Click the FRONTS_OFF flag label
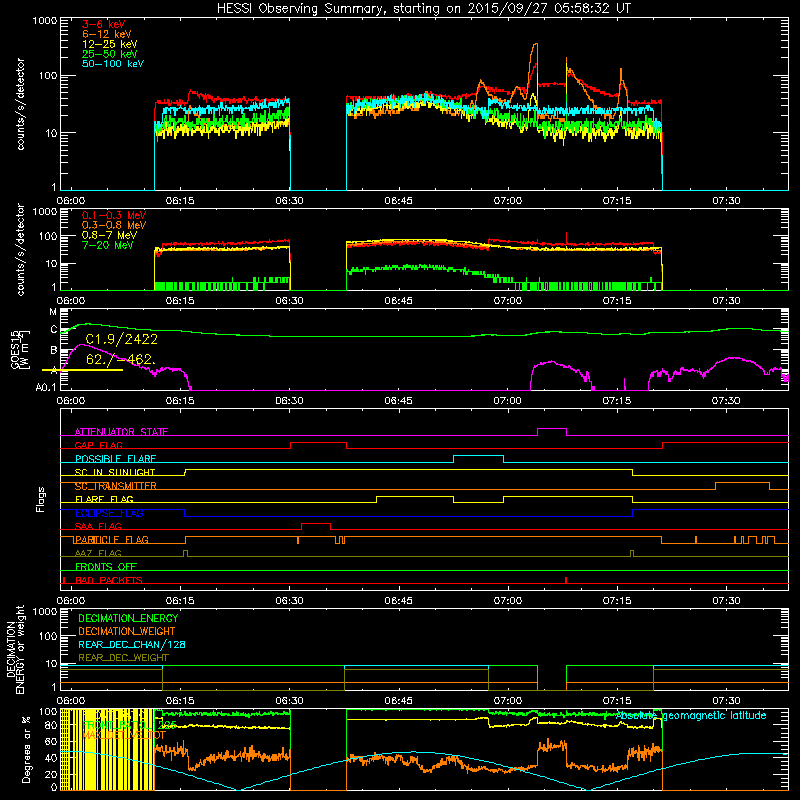 coord(106,567)
